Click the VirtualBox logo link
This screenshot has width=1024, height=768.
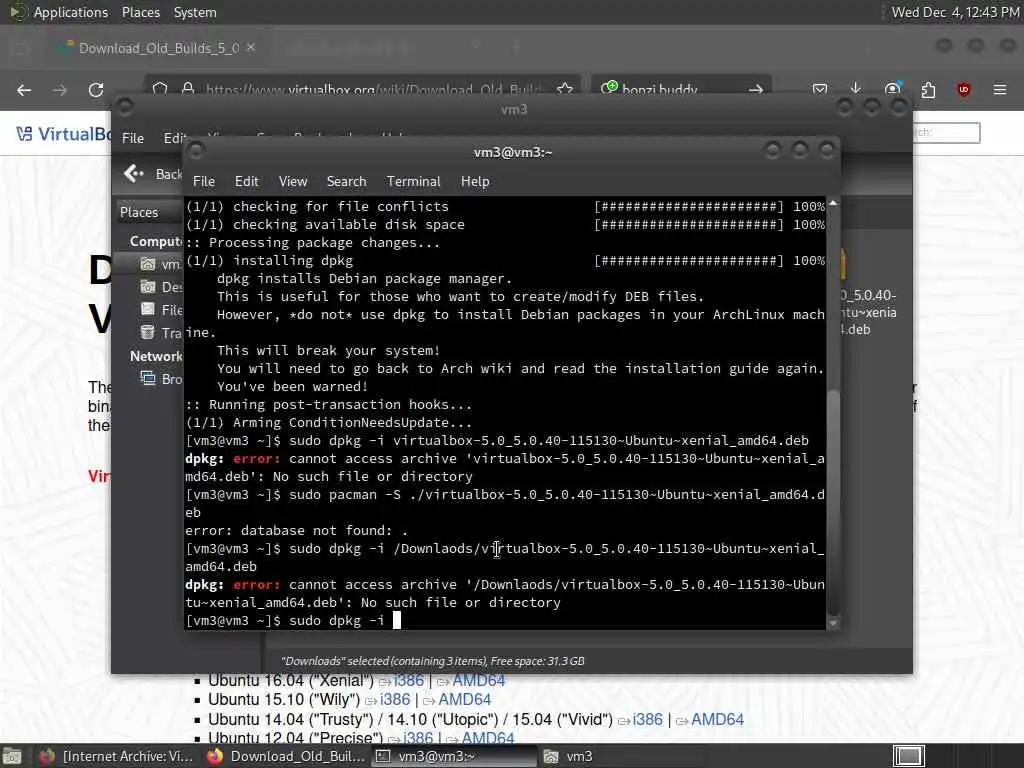point(64,134)
